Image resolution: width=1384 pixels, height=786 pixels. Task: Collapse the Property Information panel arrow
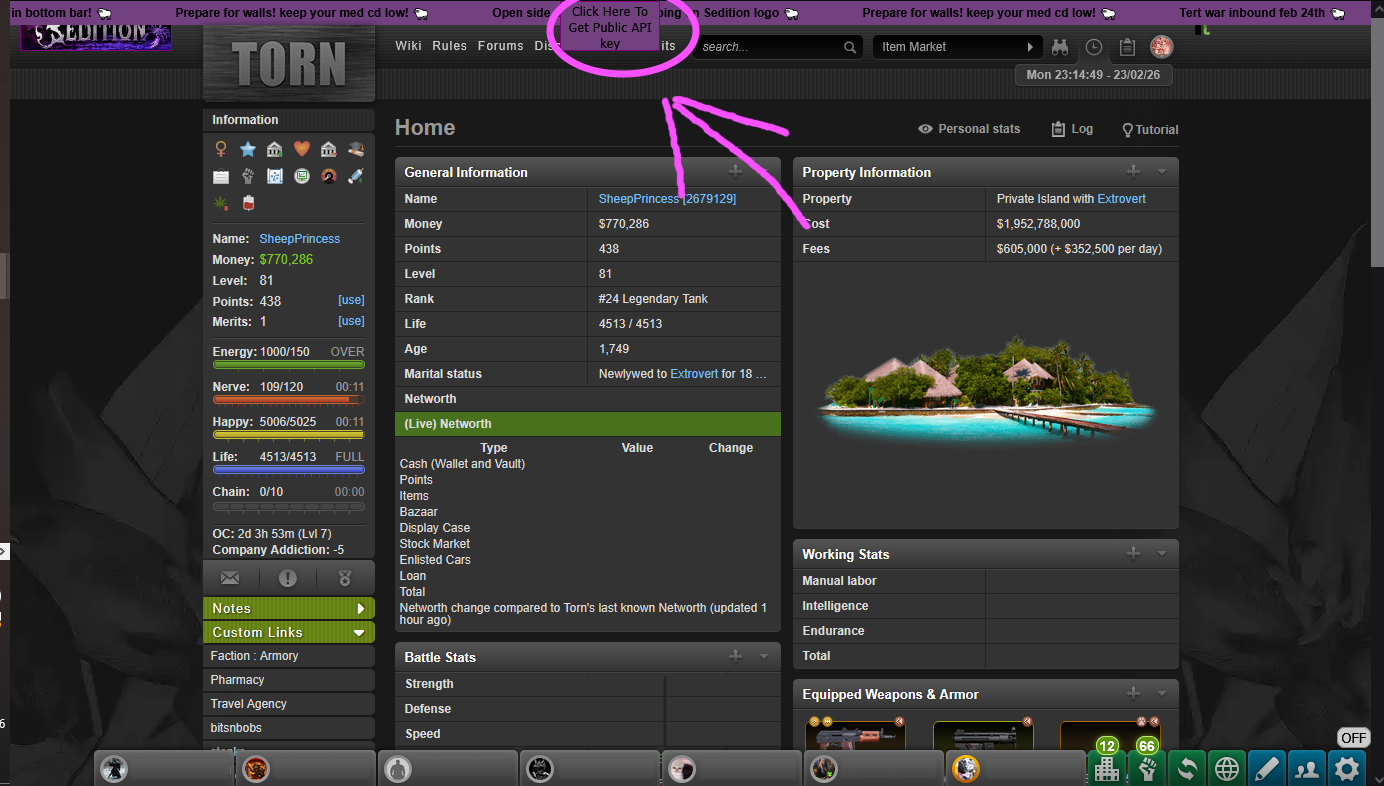[x=1162, y=172]
